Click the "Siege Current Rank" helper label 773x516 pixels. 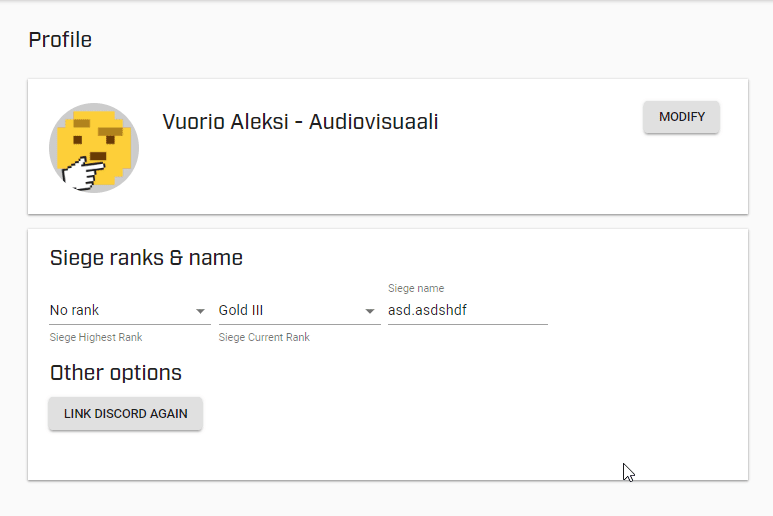coord(264,337)
